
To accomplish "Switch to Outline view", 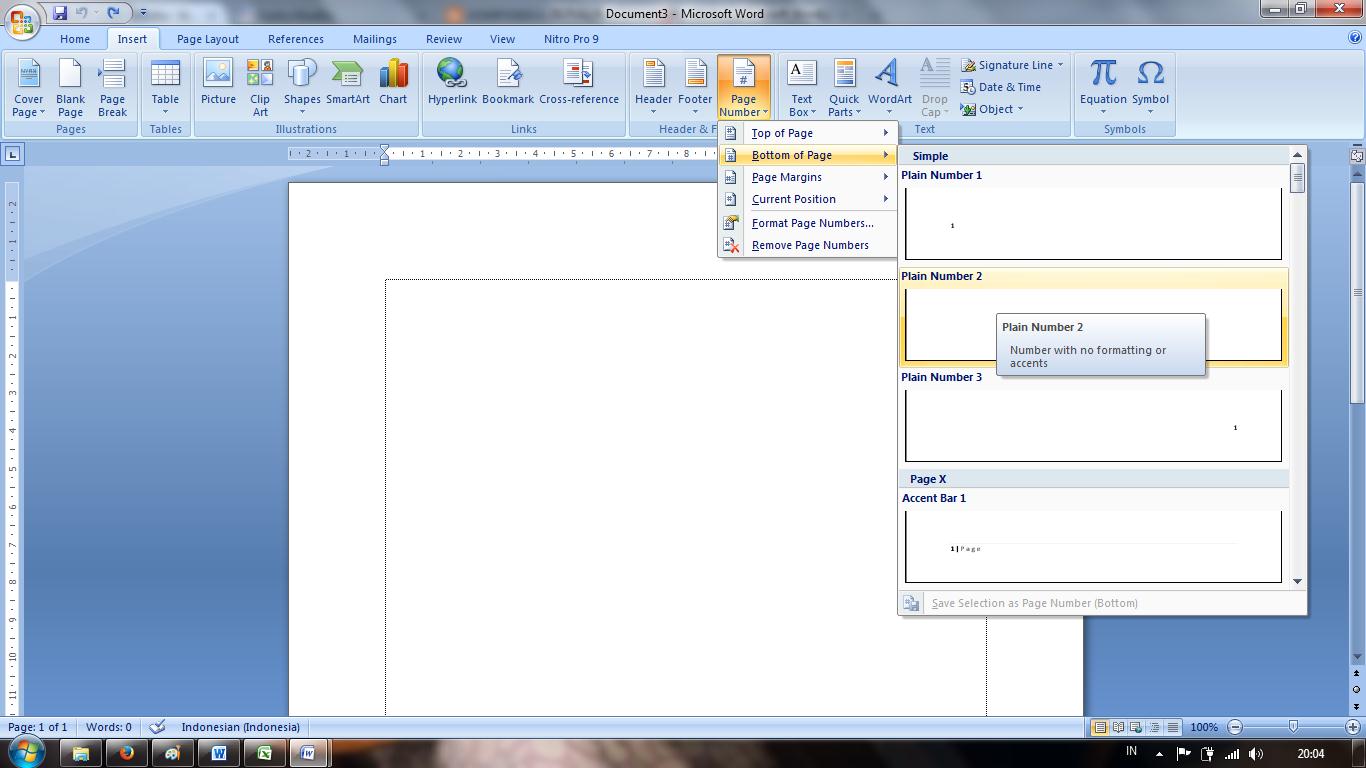I will point(1154,727).
